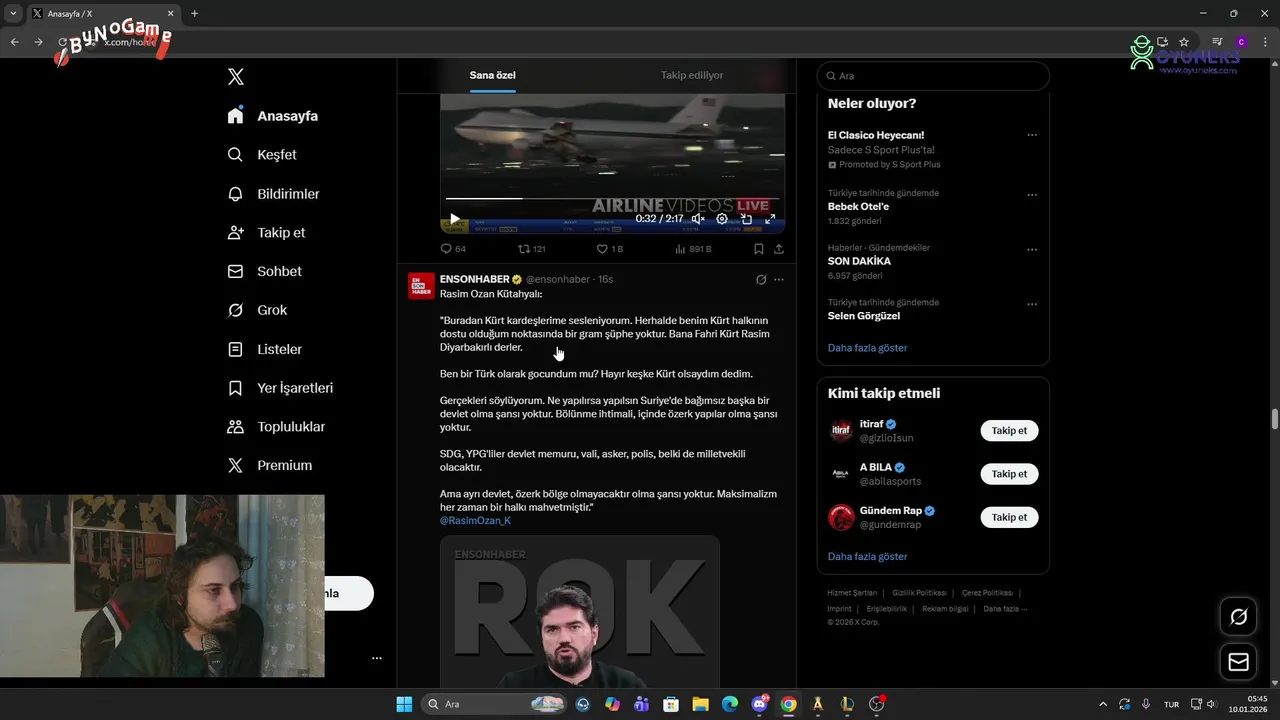
Task: Open Chrome profile avatar C
Action: (1241, 42)
